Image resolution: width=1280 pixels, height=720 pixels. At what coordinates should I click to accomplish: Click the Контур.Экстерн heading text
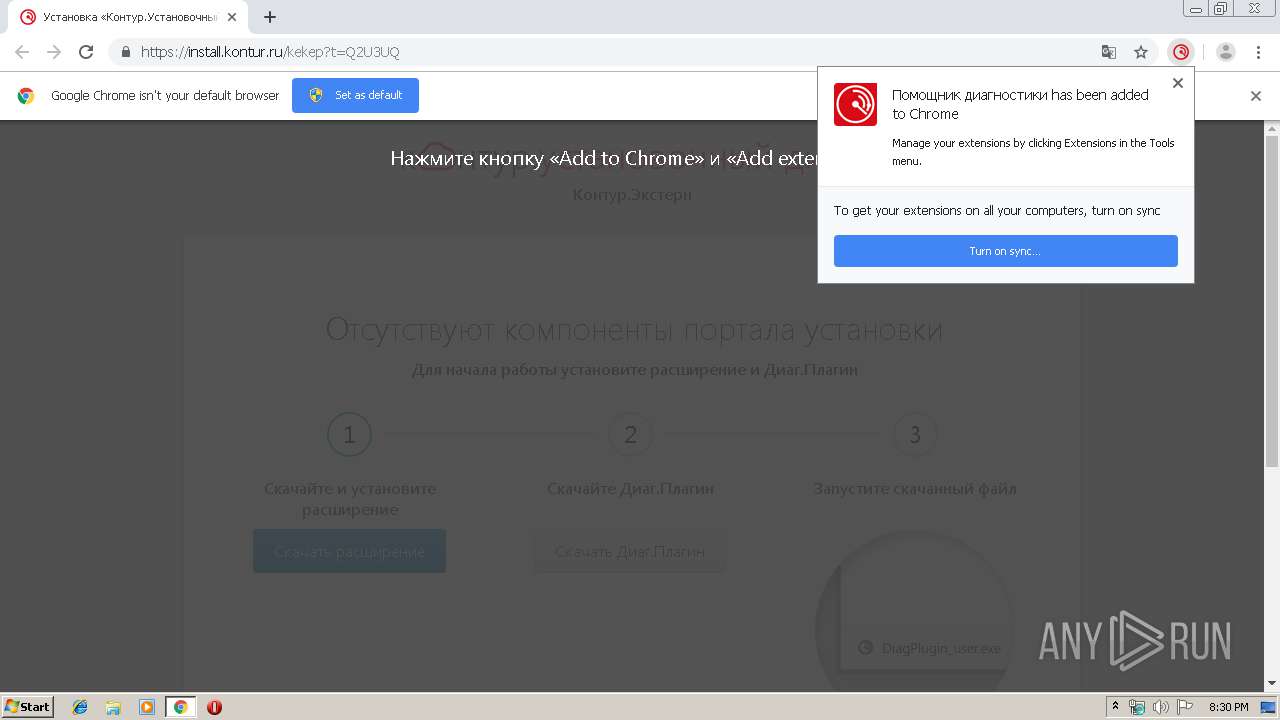pyautogui.click(x=632, y=194)
